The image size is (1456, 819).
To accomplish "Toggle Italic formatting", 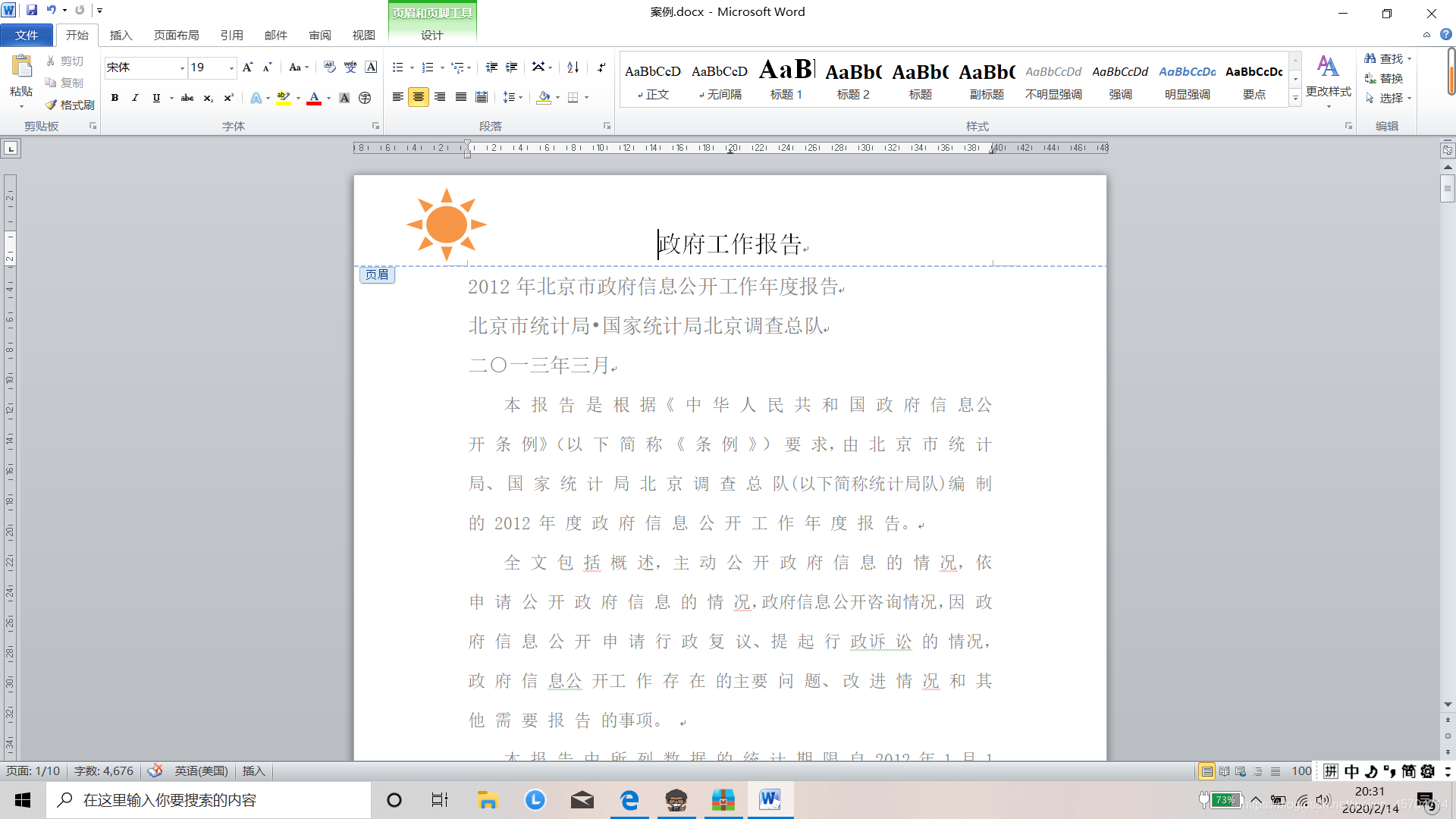I will 135,98.
